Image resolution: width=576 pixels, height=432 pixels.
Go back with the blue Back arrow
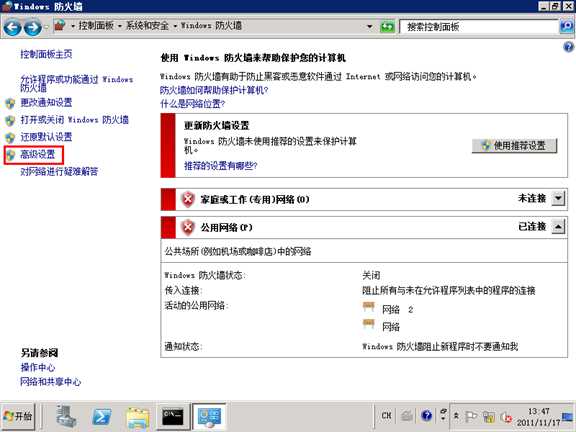[12, 27]
